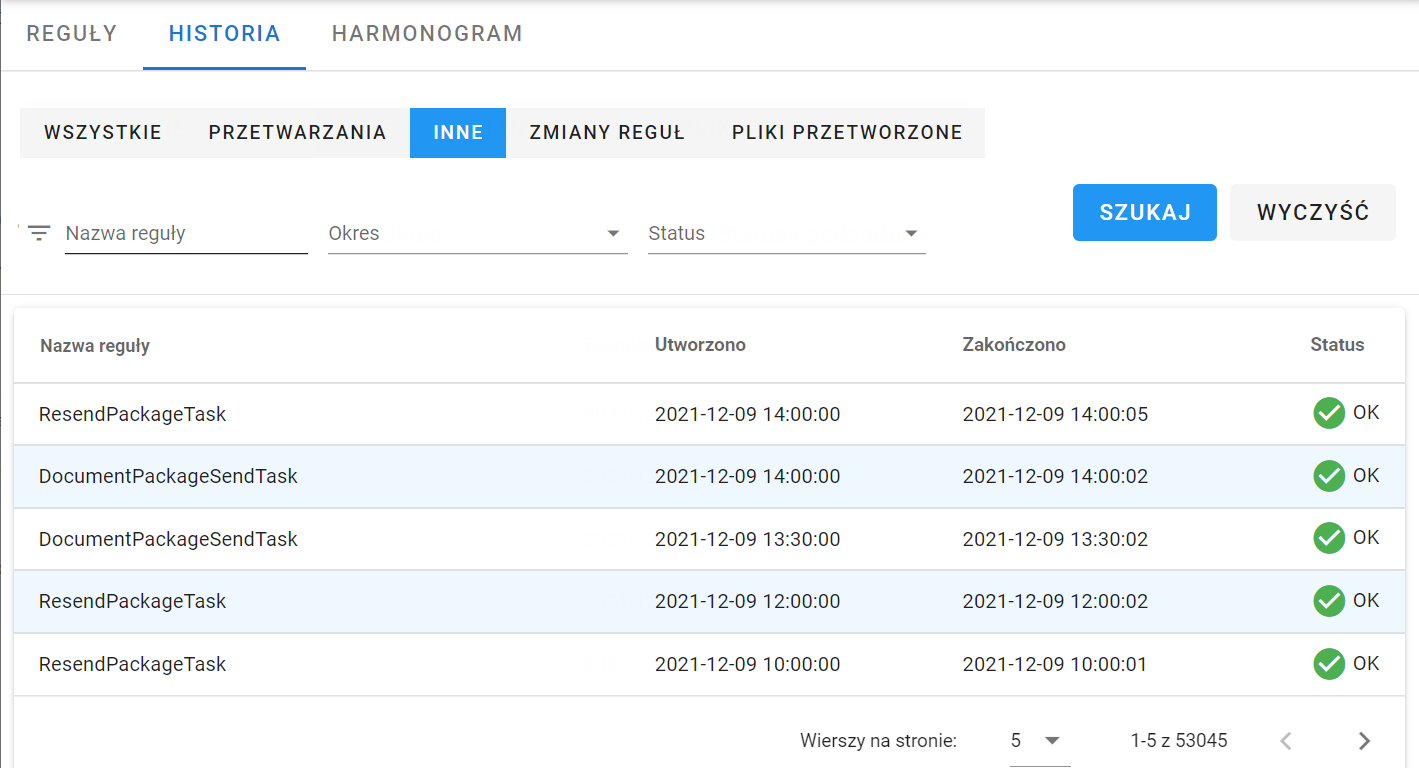Focus the Nazwa reguły input field
1419x768 pixels.
click(x=186, y=234)
